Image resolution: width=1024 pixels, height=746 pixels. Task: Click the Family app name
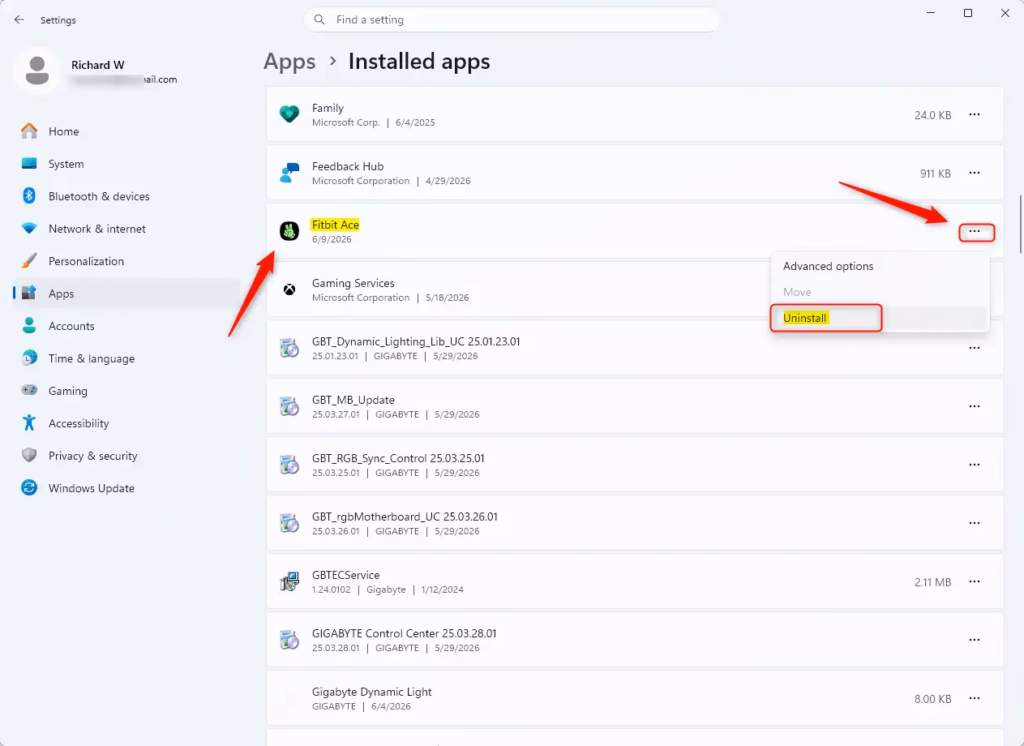click(x=328, y=108)
